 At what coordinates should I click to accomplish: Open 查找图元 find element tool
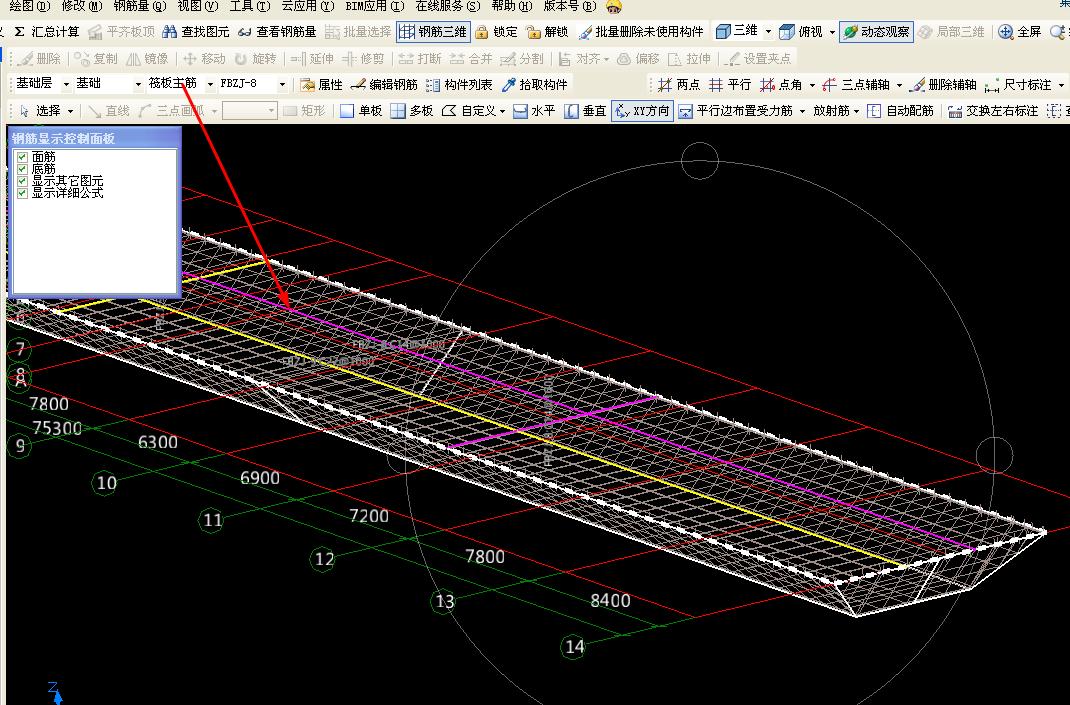click(x=196, y=31)
